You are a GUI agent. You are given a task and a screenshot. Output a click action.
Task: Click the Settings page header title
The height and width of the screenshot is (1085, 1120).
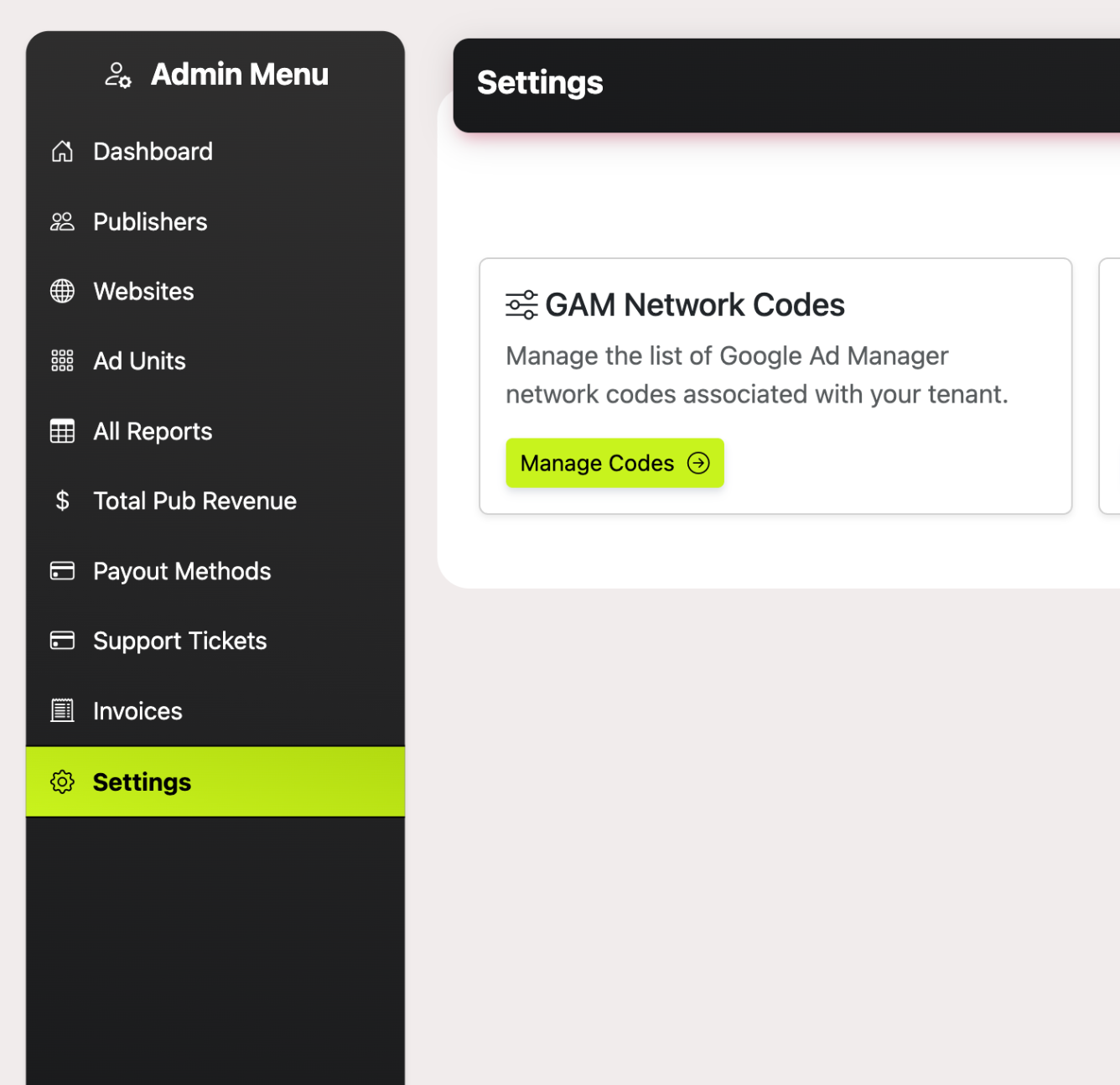(540, 83)
